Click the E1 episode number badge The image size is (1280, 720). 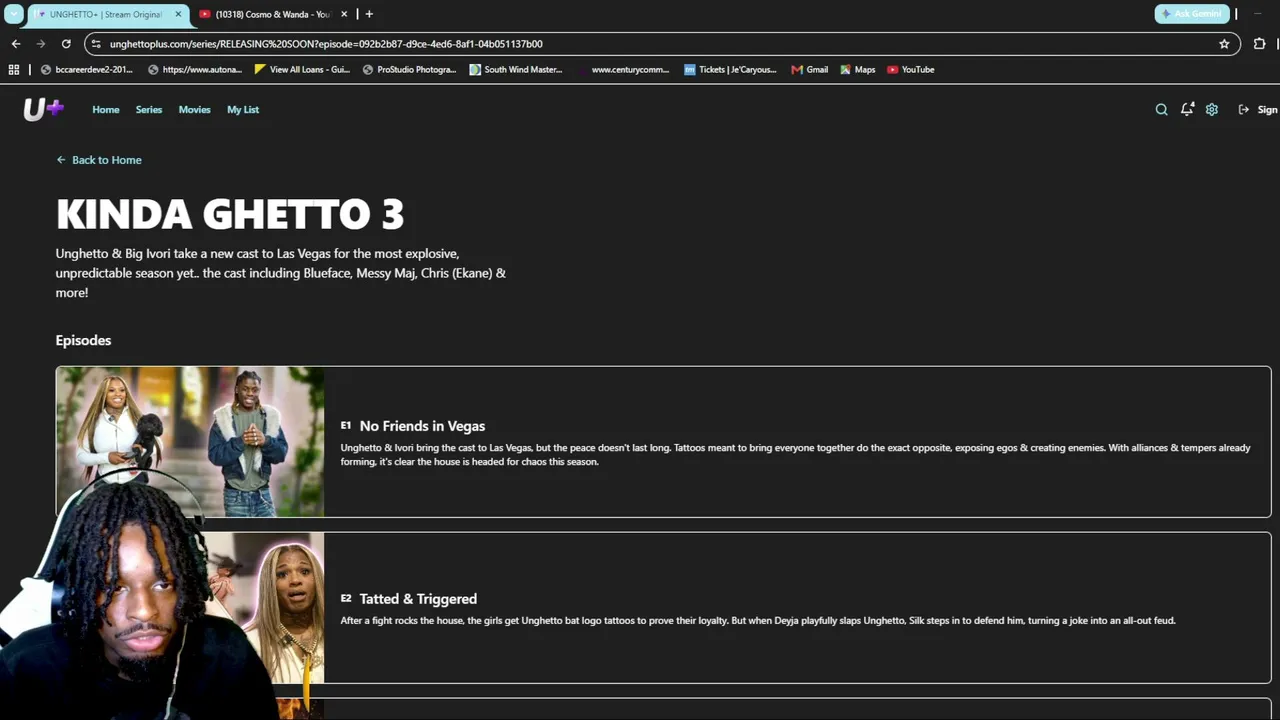coord(346,426)
